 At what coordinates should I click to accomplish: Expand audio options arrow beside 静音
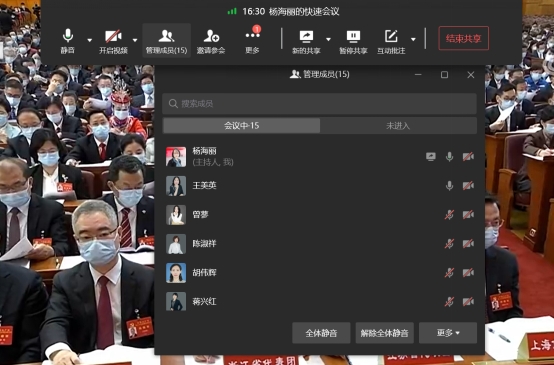tap(89, 40)
